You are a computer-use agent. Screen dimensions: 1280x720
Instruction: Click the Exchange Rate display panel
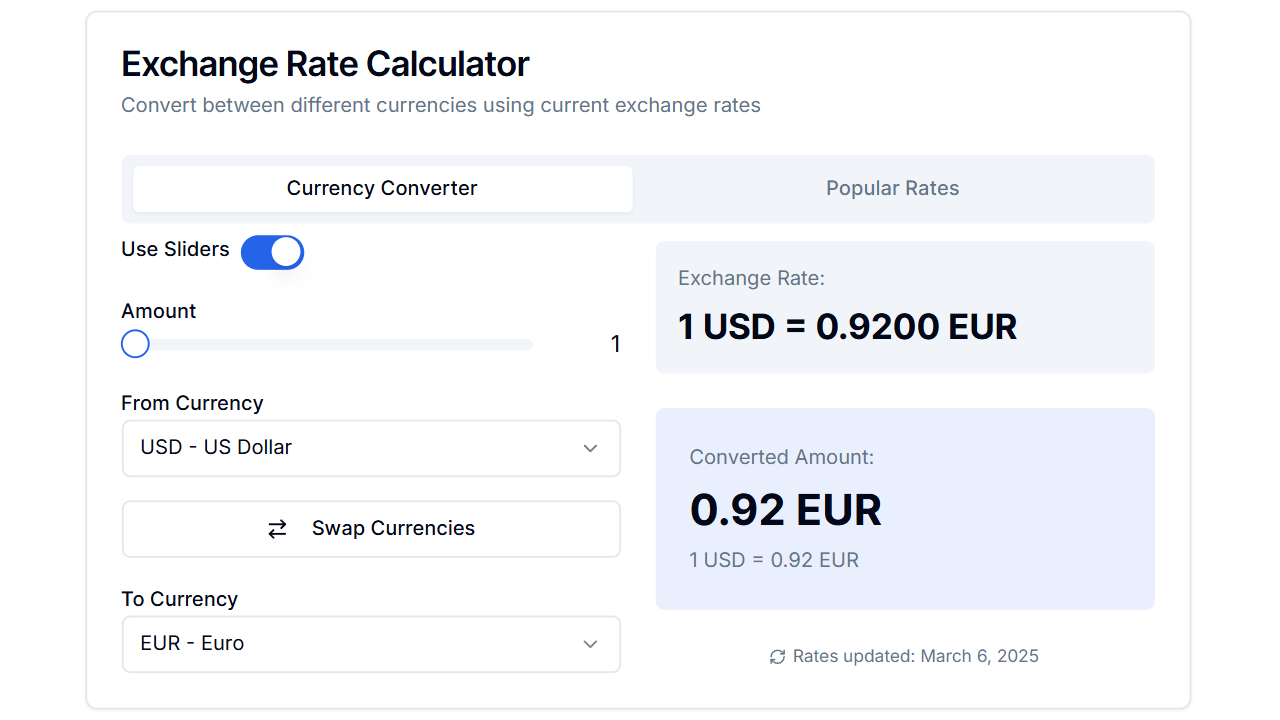905,307
